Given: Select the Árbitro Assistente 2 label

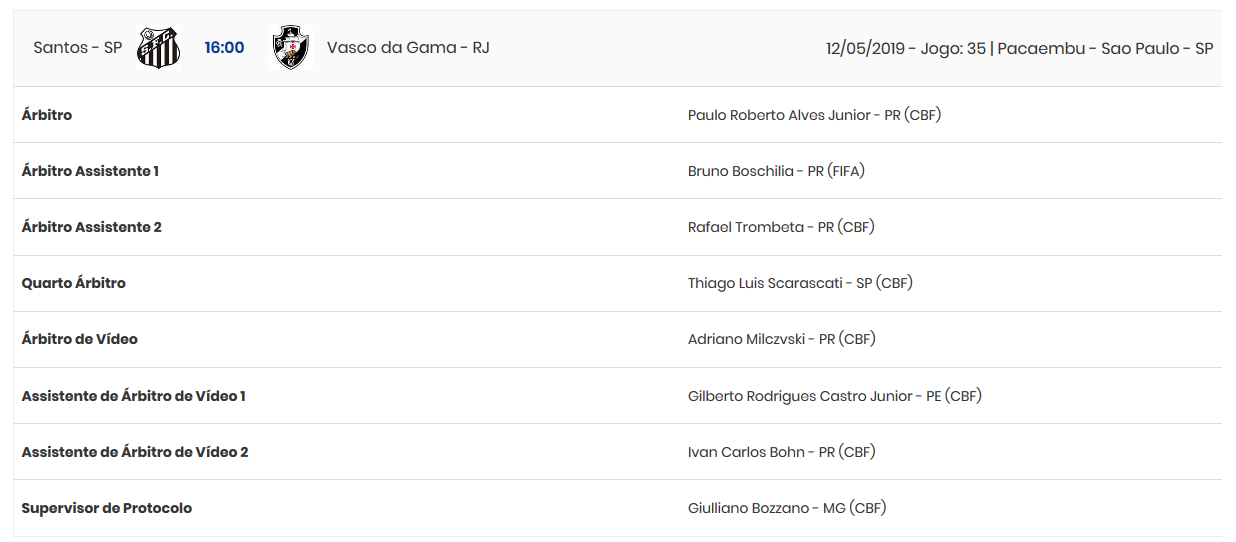Looking at the screenshot, I should [x=91, y=227].
